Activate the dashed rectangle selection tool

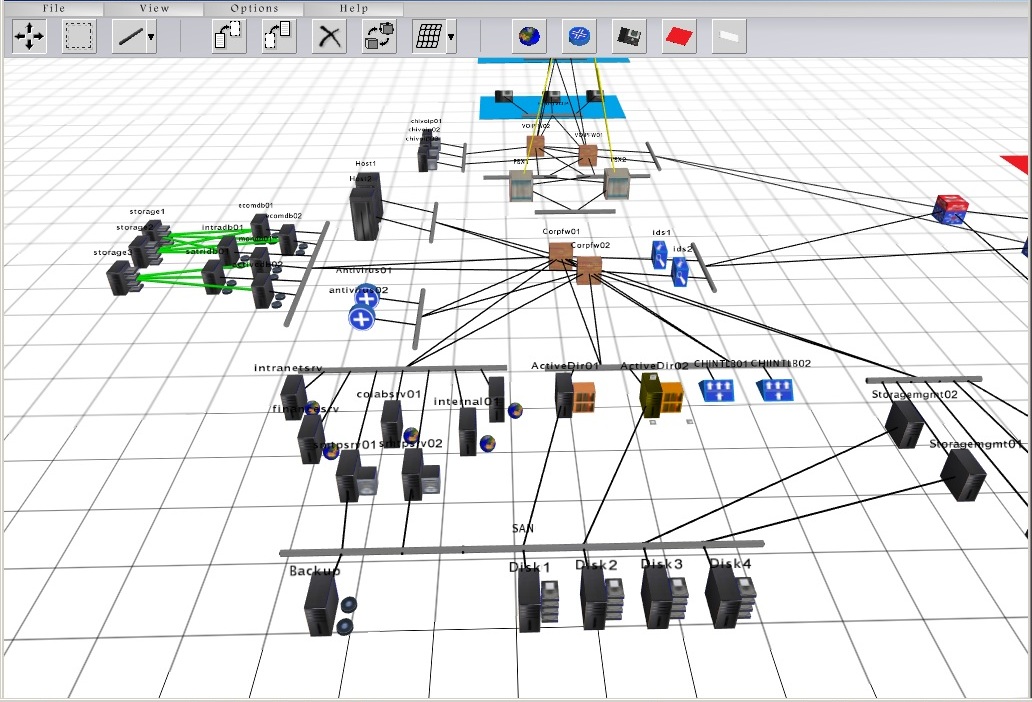pyautogui.click(x=79, y=36)
